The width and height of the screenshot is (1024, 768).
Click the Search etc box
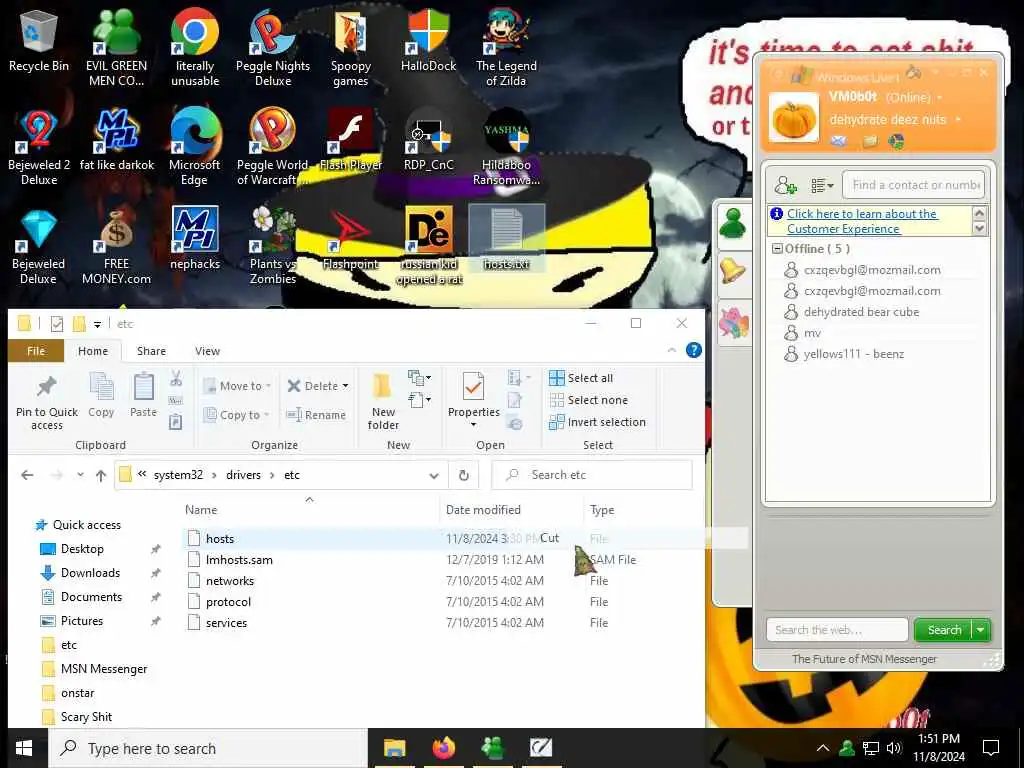(592, 475)
